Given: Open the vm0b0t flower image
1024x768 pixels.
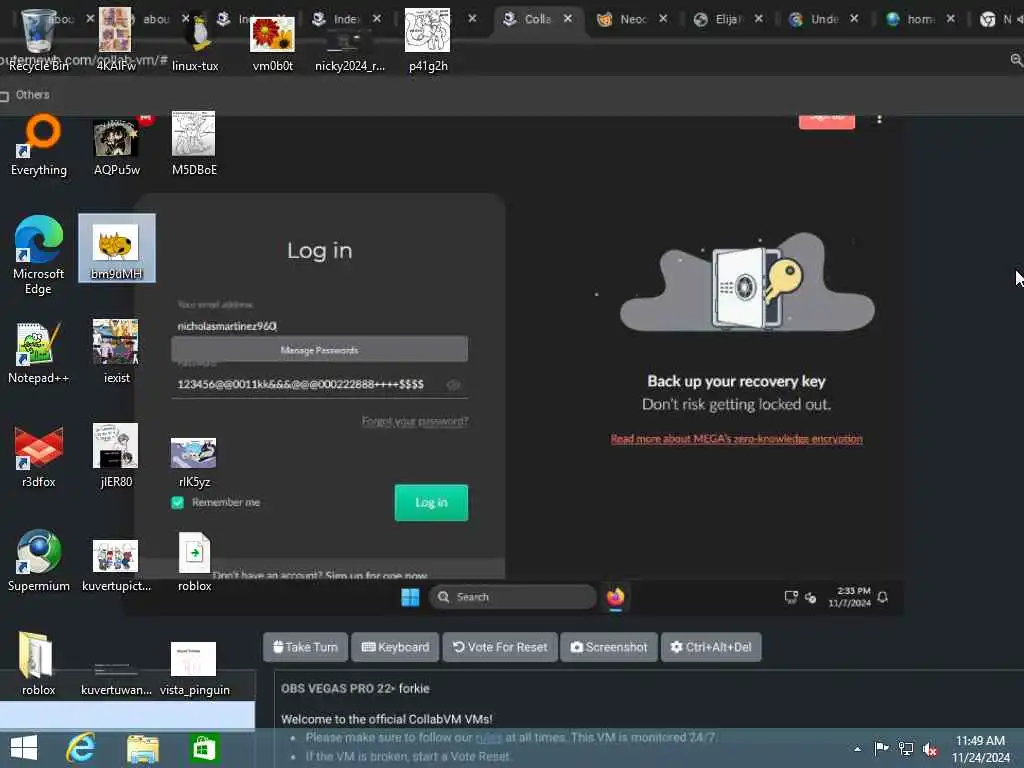Looking at the screenshot, I should (272, 40).
